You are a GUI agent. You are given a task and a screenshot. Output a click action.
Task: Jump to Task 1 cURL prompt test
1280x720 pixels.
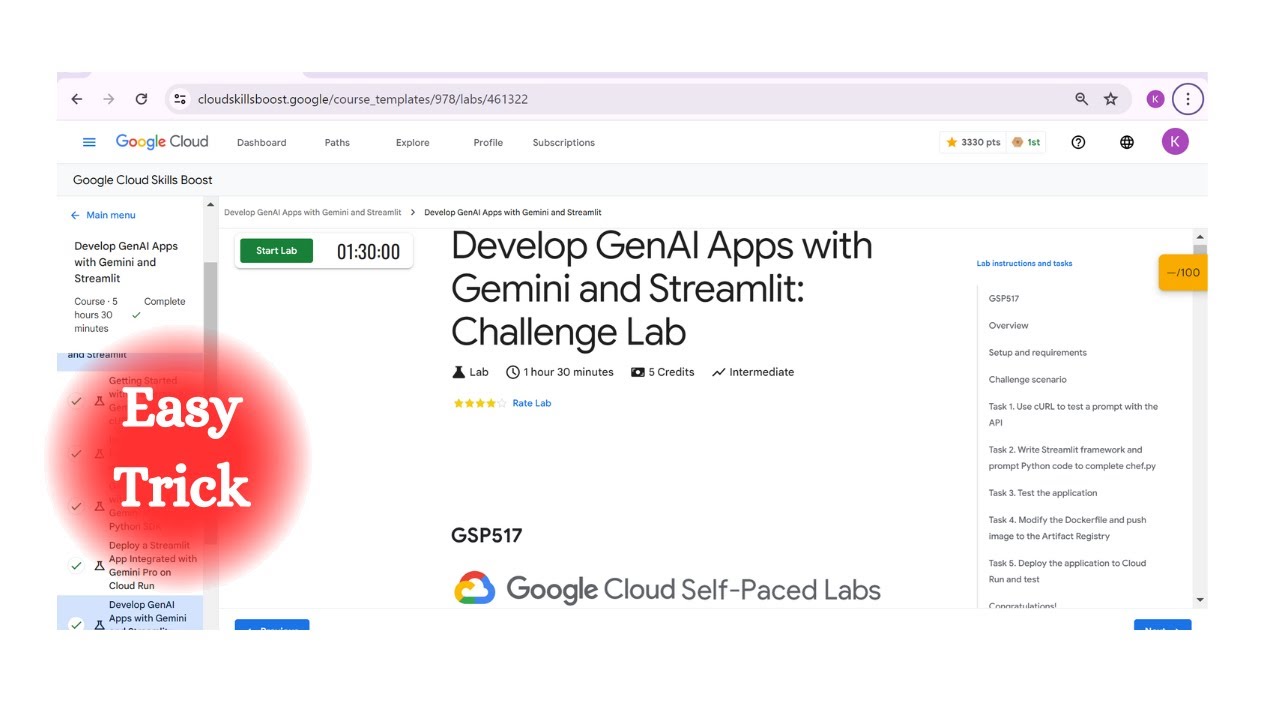(1073, 414)
